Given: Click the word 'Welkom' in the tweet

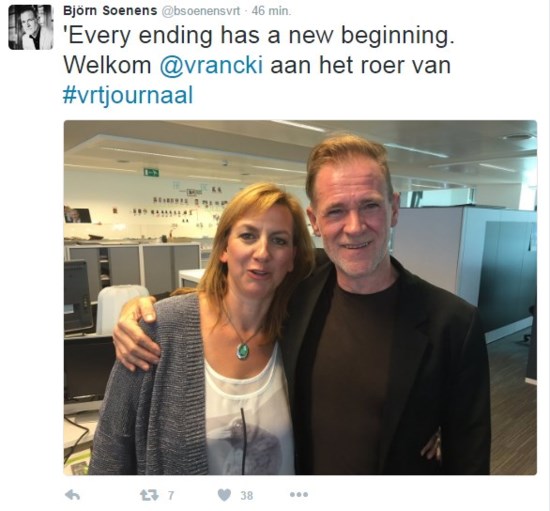Looking at the screenshot, I should click(x=107, y=65).
